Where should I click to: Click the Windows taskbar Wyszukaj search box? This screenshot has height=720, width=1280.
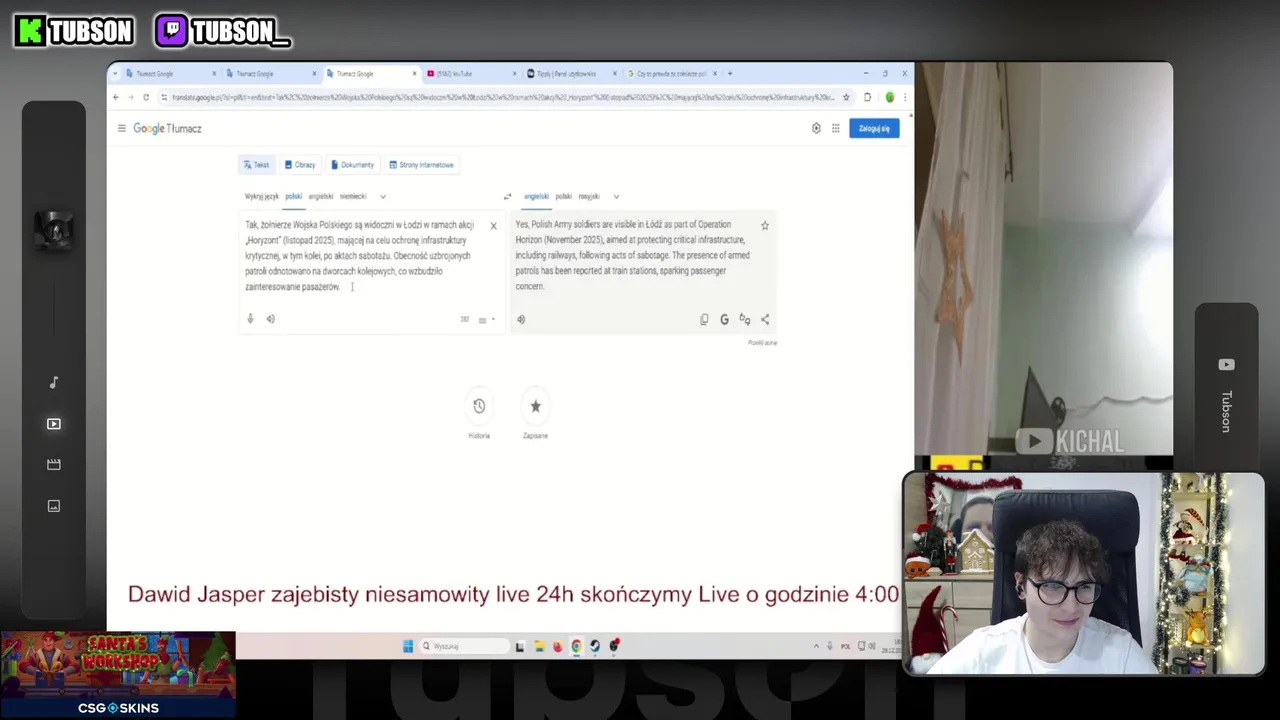coord(464,646)
